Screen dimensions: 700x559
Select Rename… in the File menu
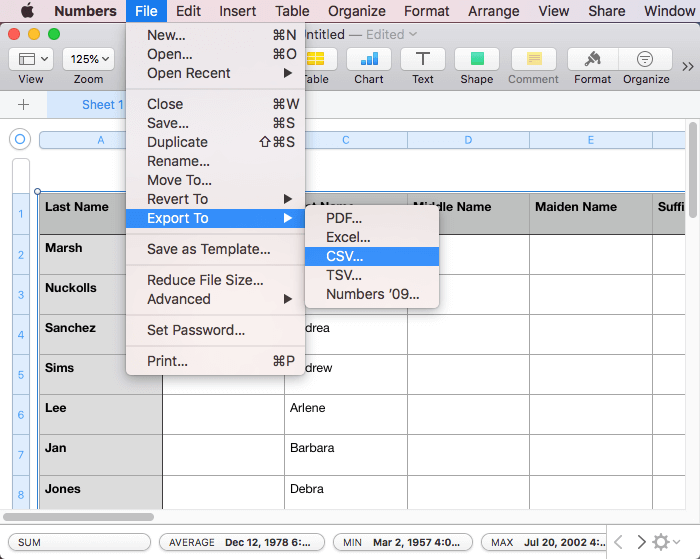pyautogui.click(x=216, y=161)
